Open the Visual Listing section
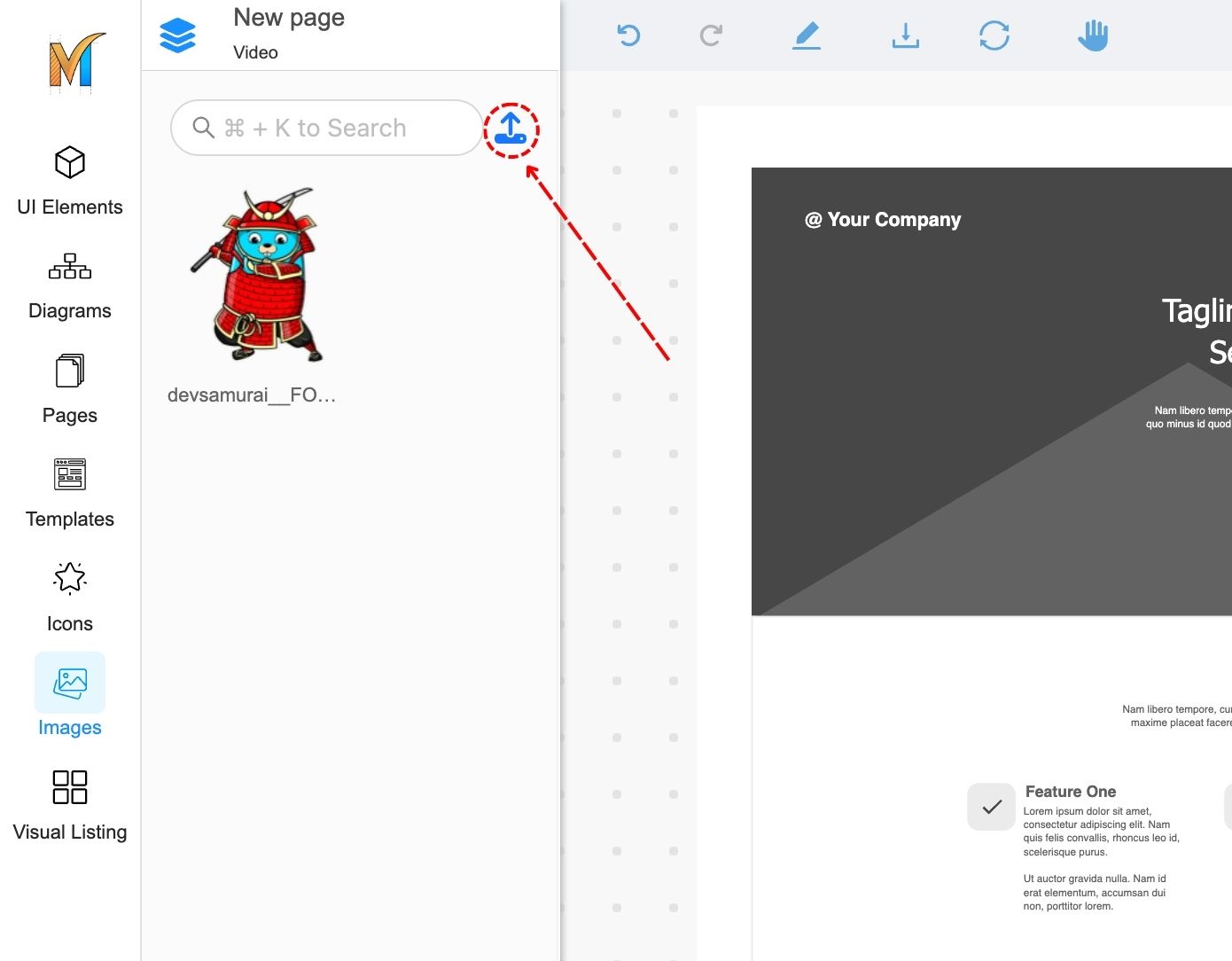Screen dimensions: 1232x961 [x=70, y=805]
